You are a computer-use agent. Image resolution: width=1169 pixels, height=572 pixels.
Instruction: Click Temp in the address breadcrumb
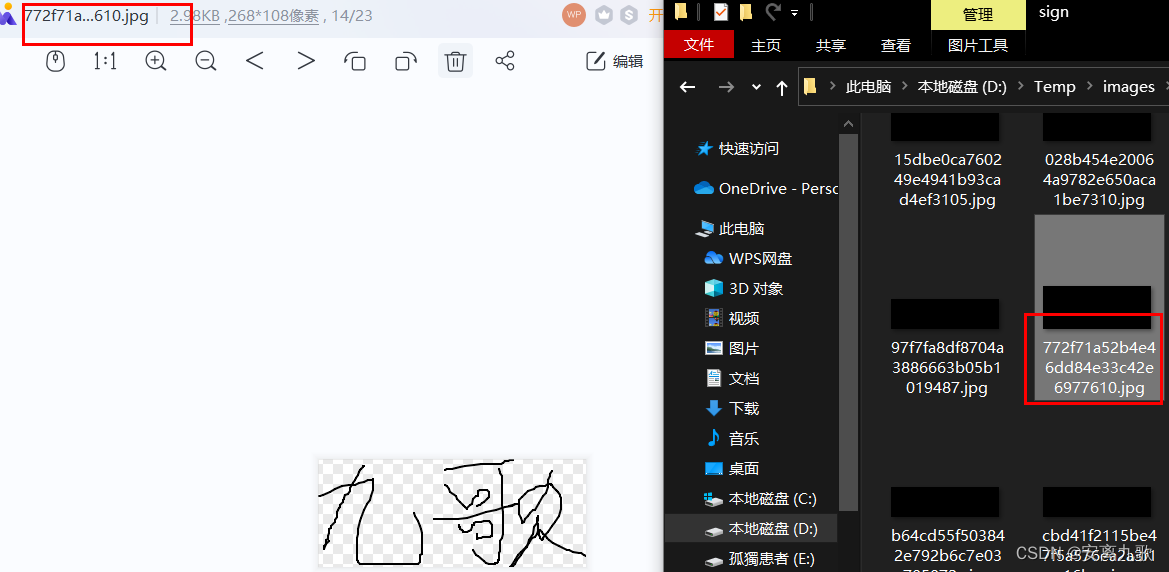(1055, 87)
